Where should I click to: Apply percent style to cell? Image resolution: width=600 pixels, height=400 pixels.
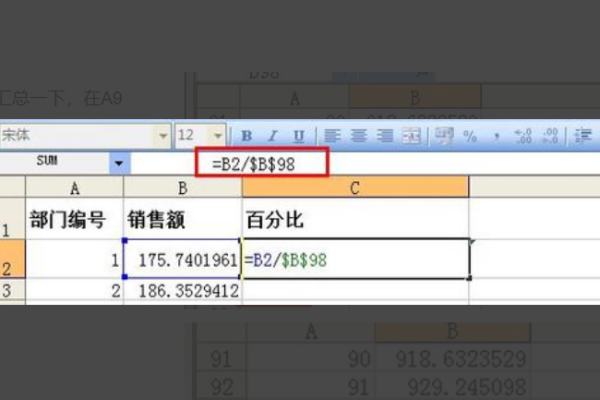point(470,136)
